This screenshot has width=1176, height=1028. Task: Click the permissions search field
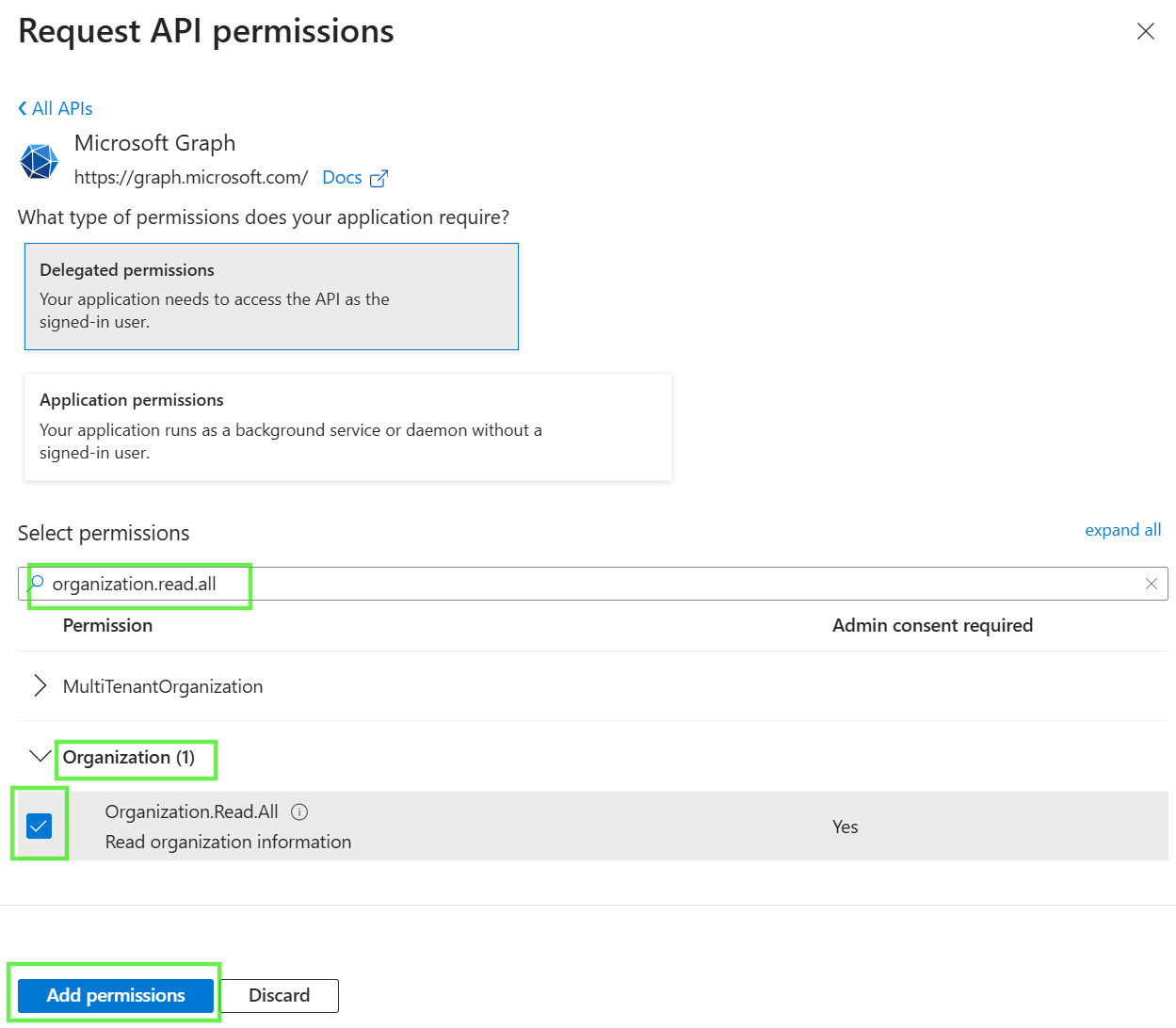pos(592,584)
